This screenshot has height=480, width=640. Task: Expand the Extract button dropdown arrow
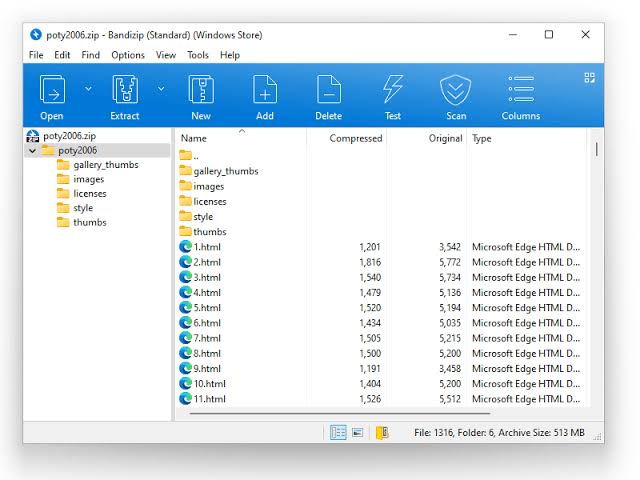[x=161, y=89]
